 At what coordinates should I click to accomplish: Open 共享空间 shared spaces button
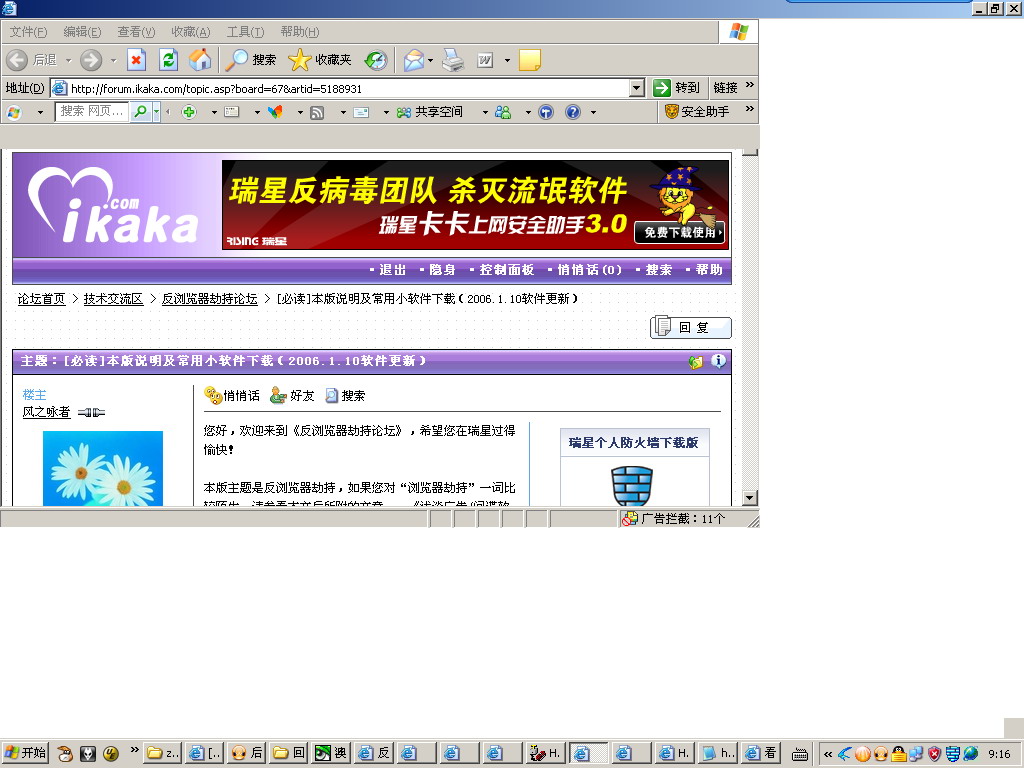tap(430, 112)
